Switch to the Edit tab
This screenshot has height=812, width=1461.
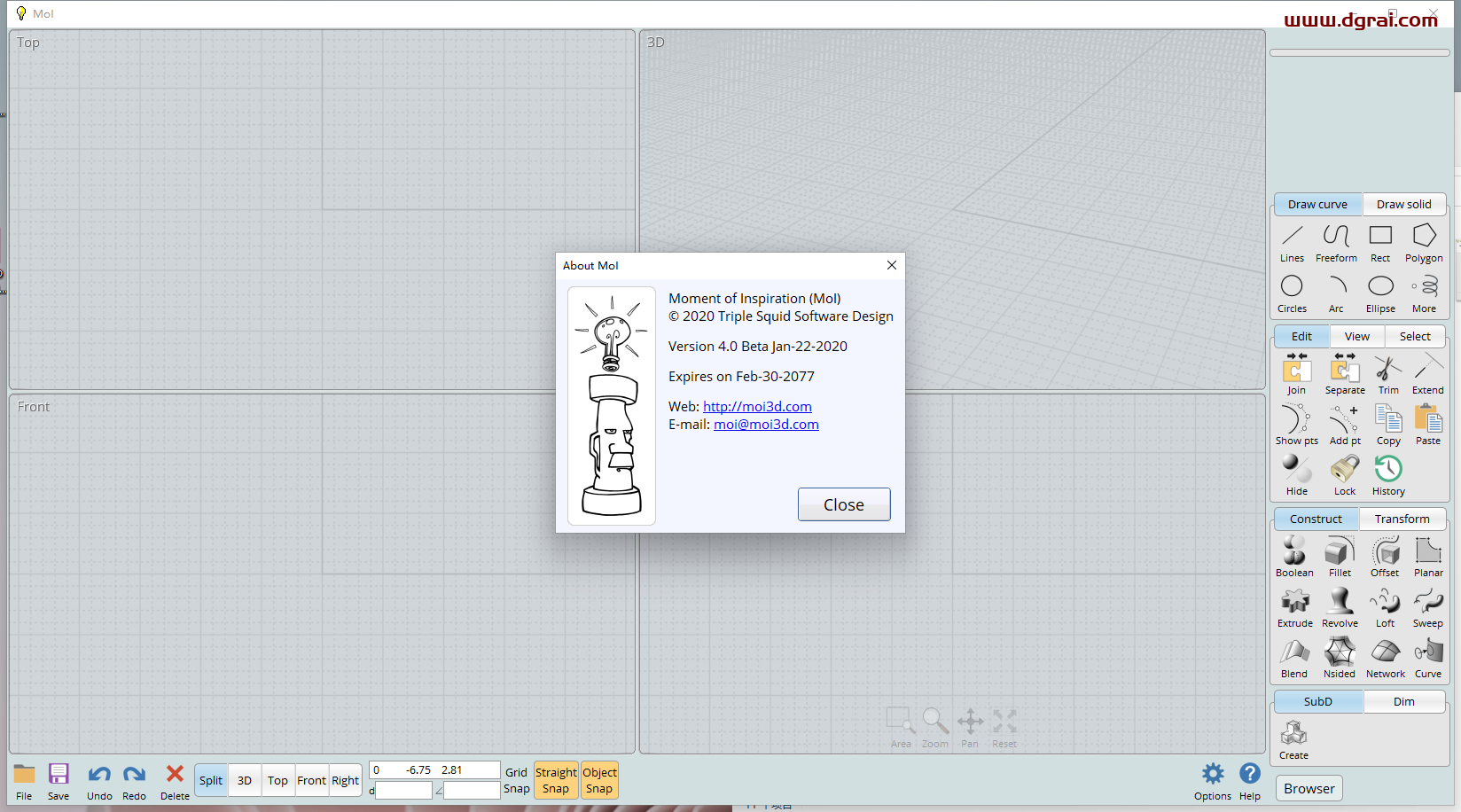coord(1301,336)
